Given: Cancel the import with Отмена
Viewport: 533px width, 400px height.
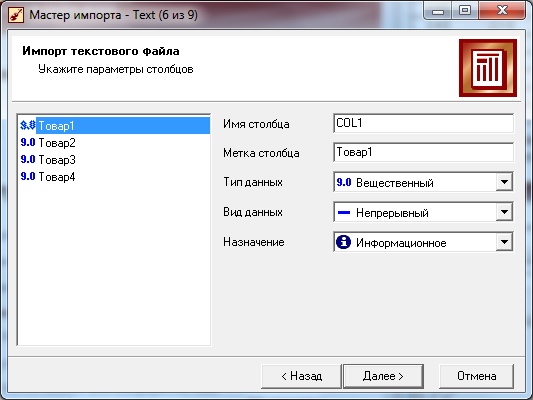Looking at the screenshot, I should point(476,376).
